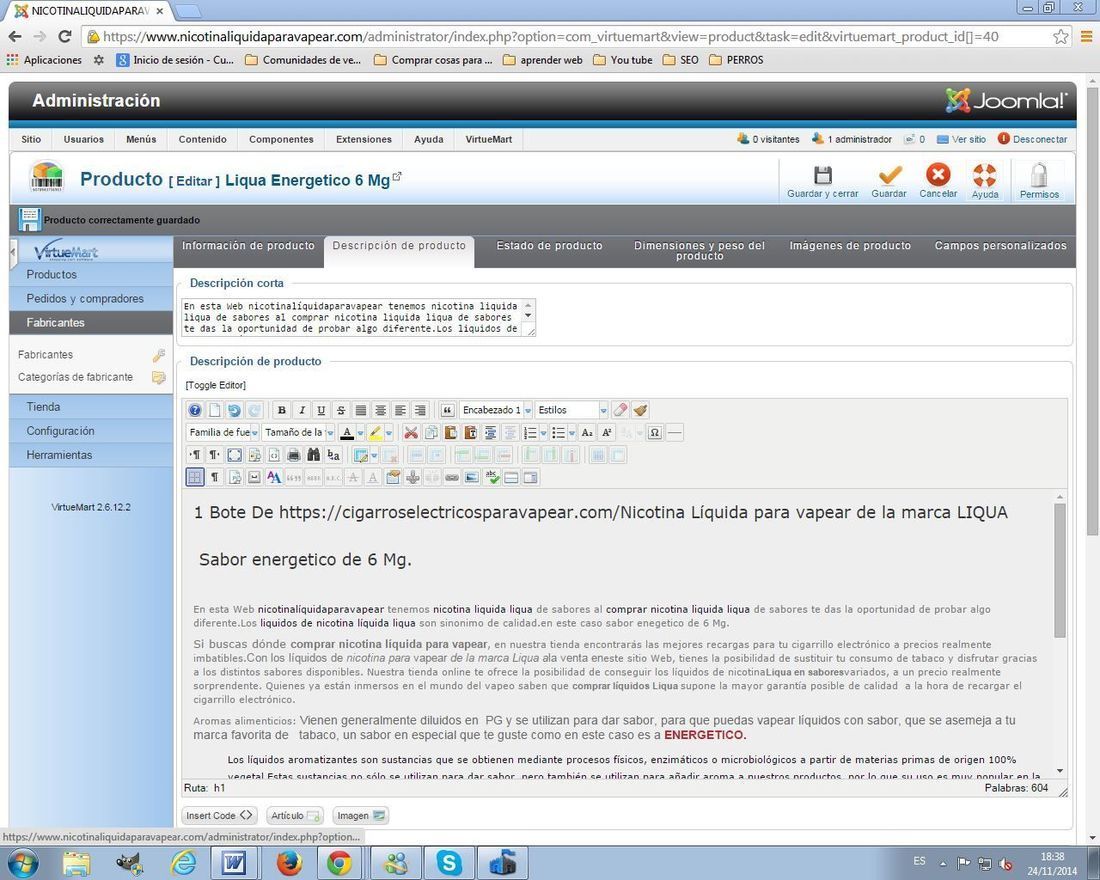Click the Artículo button below editor

click(x=294, y=815)
